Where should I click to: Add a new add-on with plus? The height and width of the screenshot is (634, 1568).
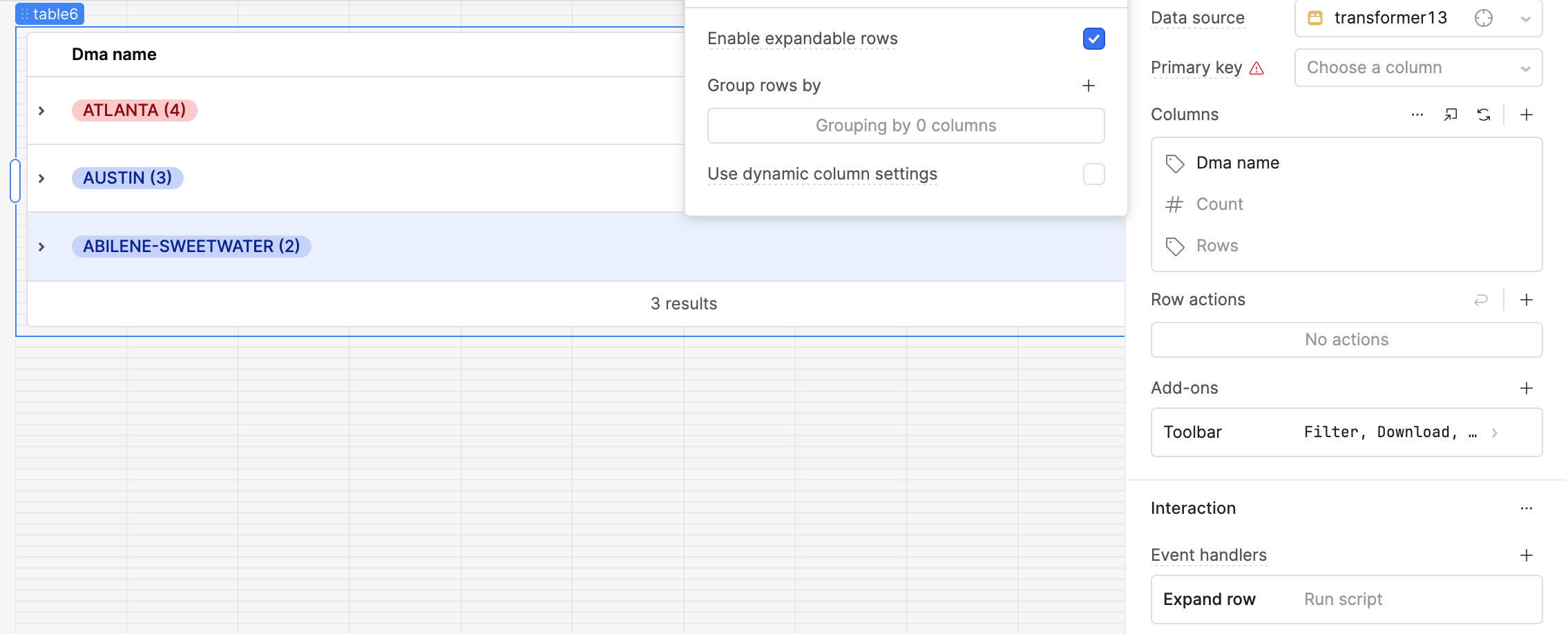pyautogui.click(x=1527, y=388)
